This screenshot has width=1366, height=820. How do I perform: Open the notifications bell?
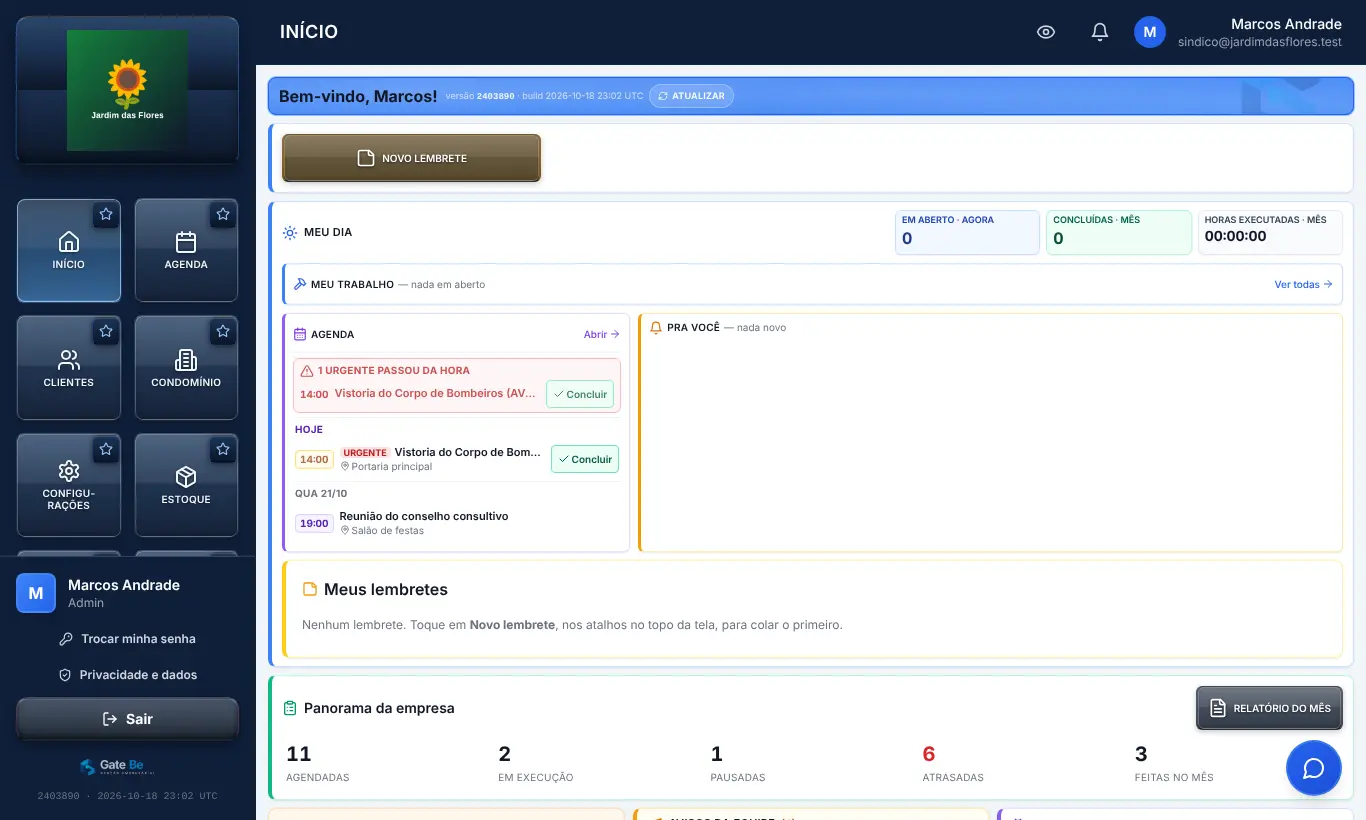1100,32
